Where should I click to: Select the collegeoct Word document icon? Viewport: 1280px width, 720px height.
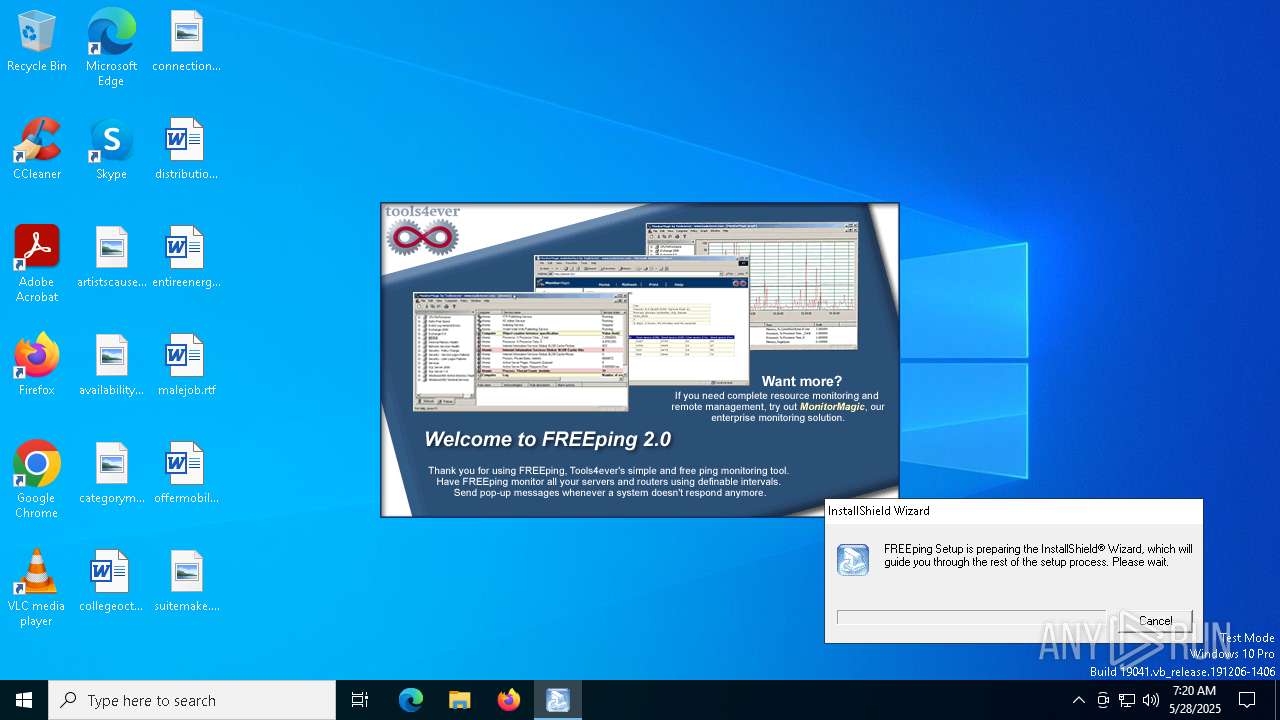click(x=111, y=582)
